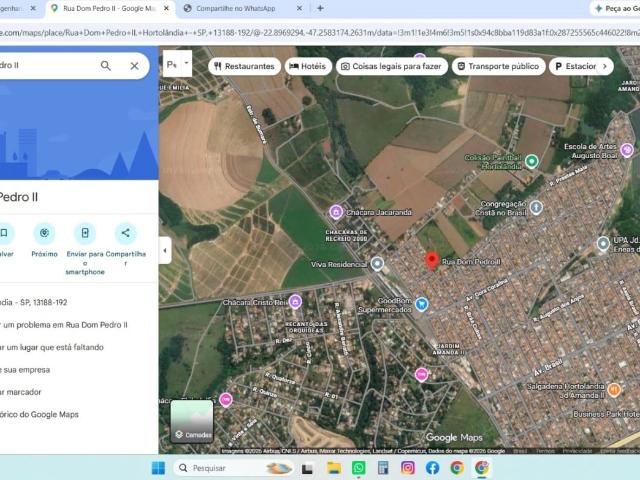The width and height of the screenshot is (640, 480).
Task: Click the red Rua Dom Pedro II pin
Action: click(x=432, y=261)
